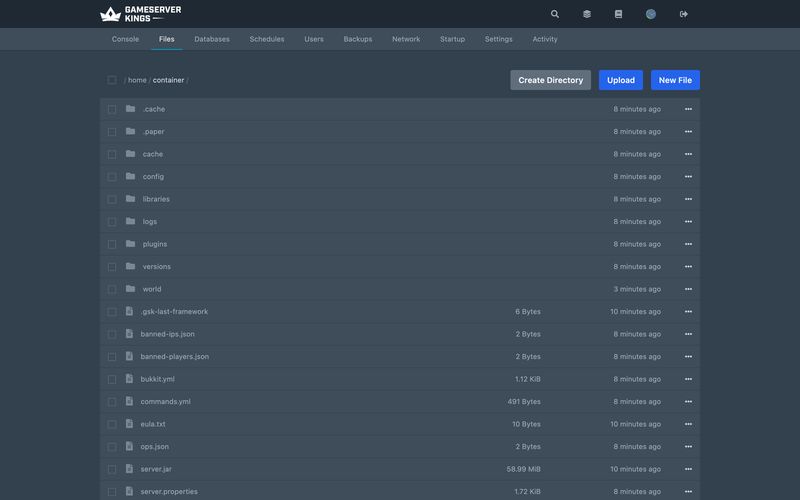Tick the bukkit.yml checkbox

(112, 379)
